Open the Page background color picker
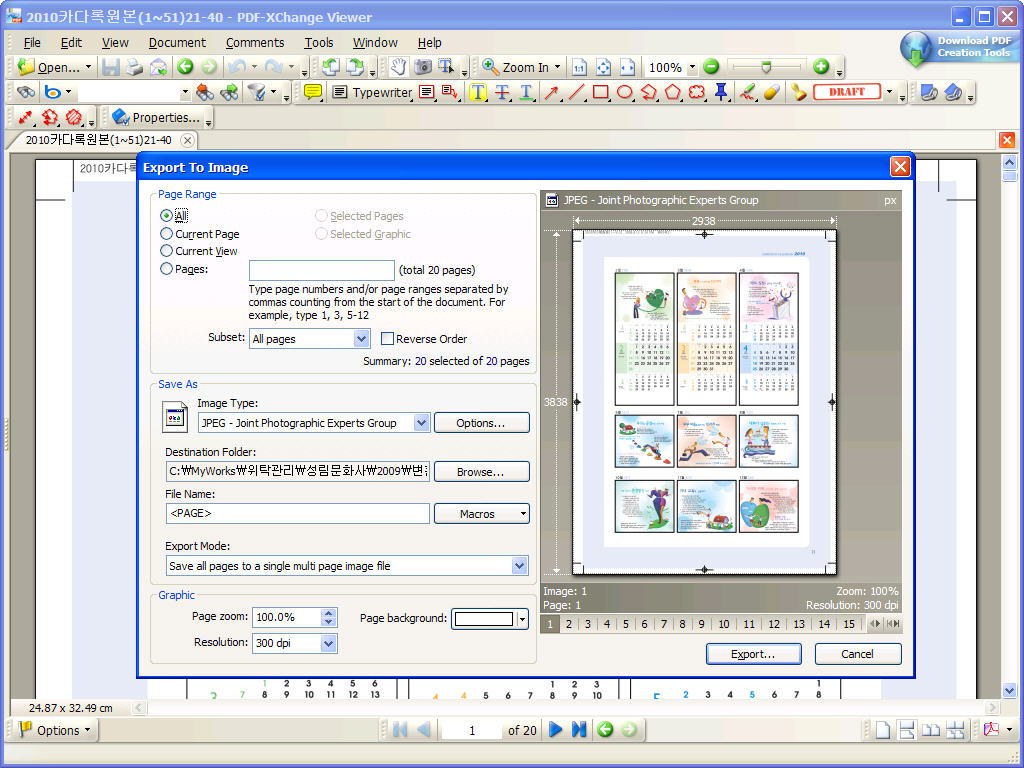 [522, 619]
